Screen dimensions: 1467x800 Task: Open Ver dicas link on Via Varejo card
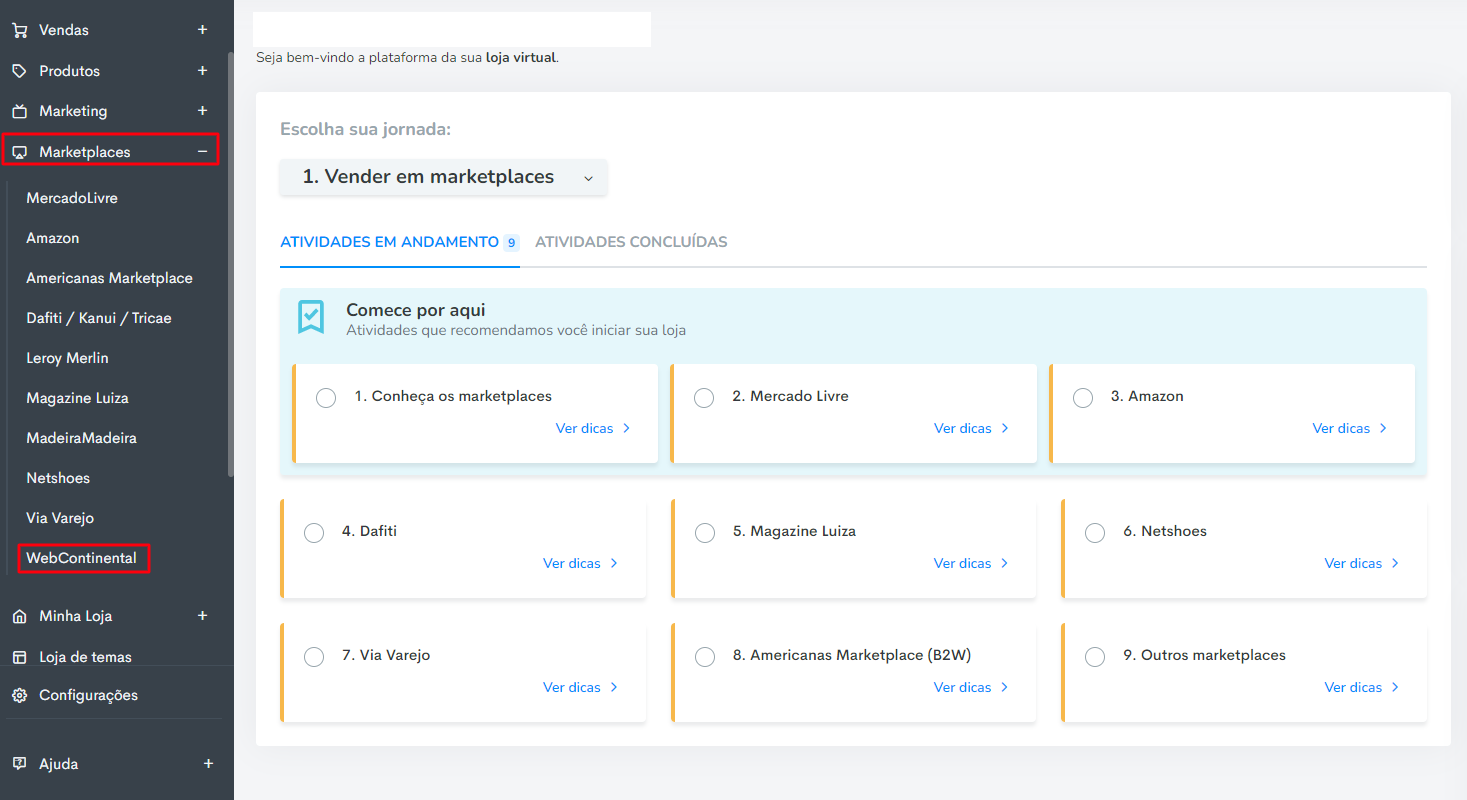pos(571,687)
